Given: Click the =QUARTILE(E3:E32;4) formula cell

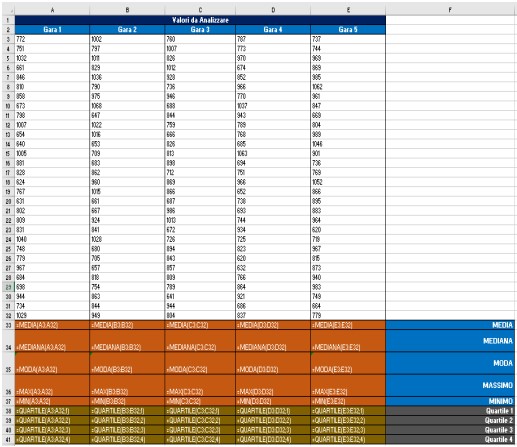Looking at the screenshot, I should [x=348, y=439].
